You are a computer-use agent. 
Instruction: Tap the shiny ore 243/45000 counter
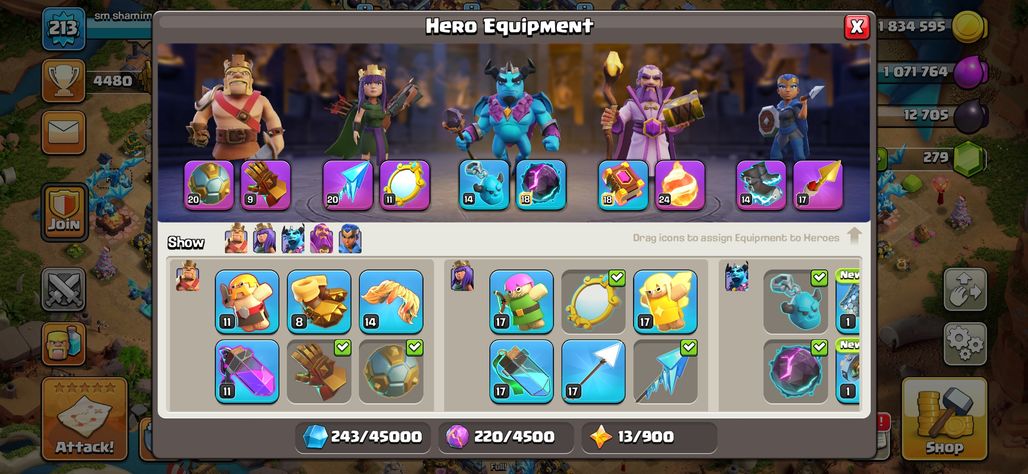point(363,437)
